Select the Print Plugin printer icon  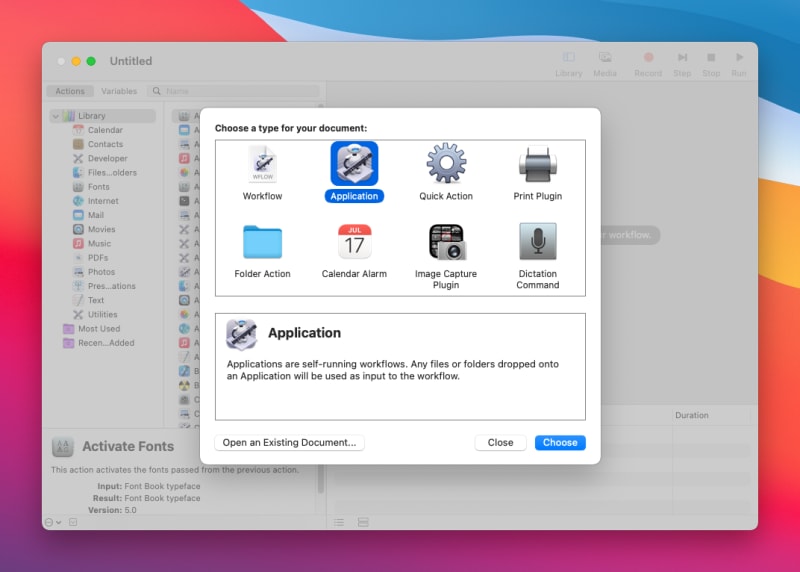click(537, 164)
